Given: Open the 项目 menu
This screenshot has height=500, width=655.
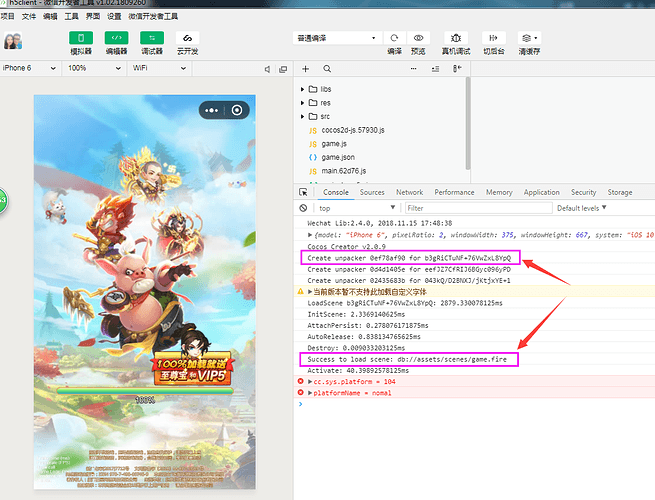Looking at the screenshot, I should (x=7, y=16).
